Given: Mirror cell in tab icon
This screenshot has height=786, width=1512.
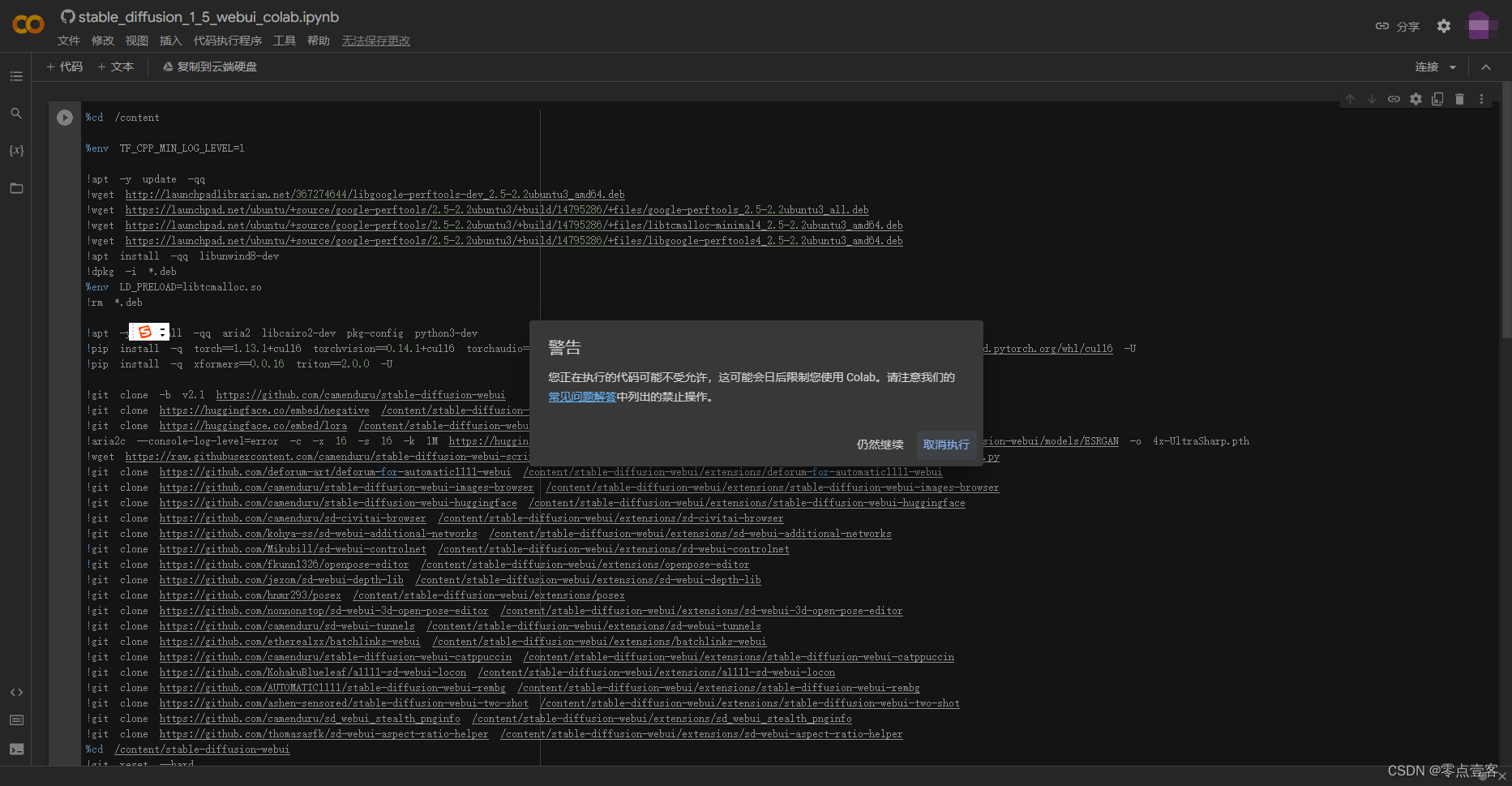Looking at the screenshot, I should point(1437,99).
